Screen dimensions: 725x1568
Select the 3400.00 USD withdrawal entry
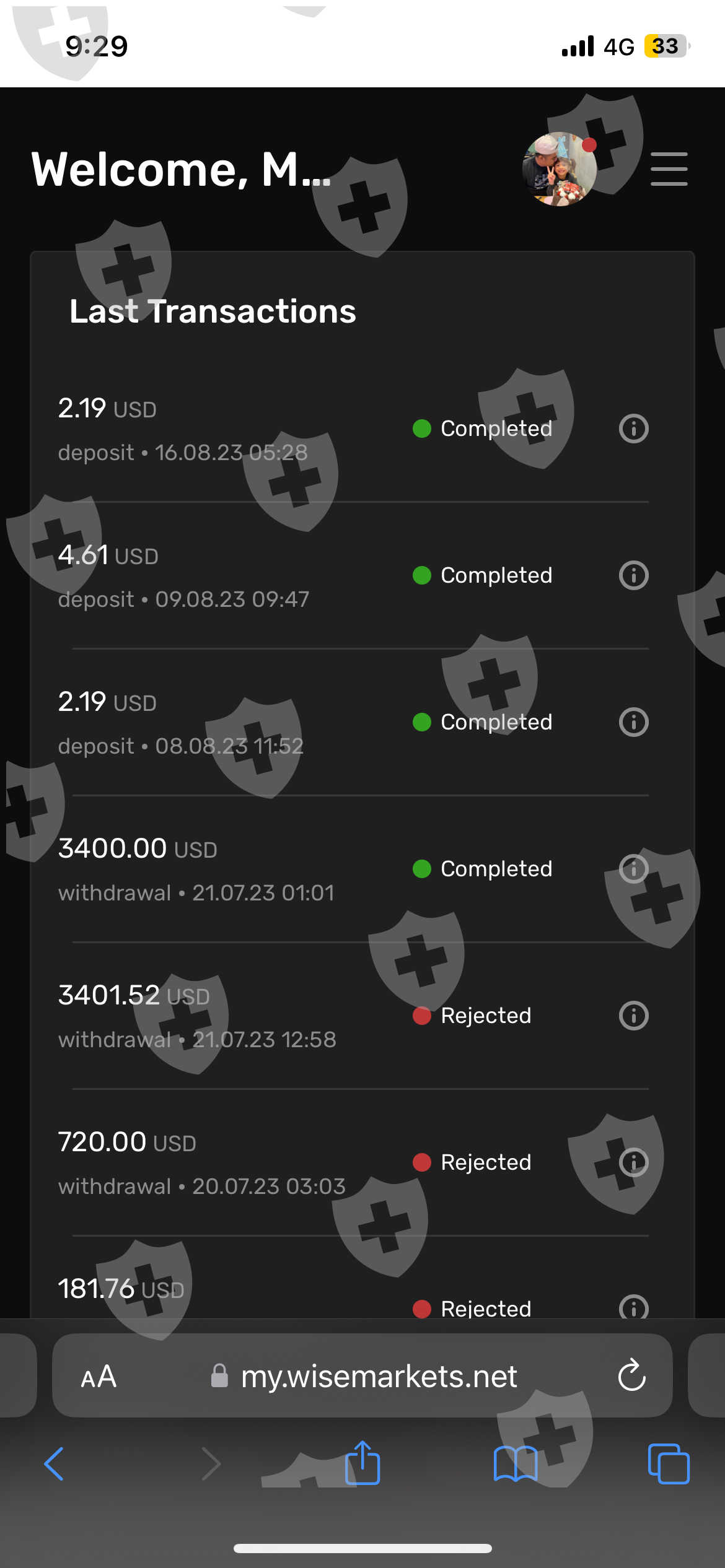pos(198,869)
